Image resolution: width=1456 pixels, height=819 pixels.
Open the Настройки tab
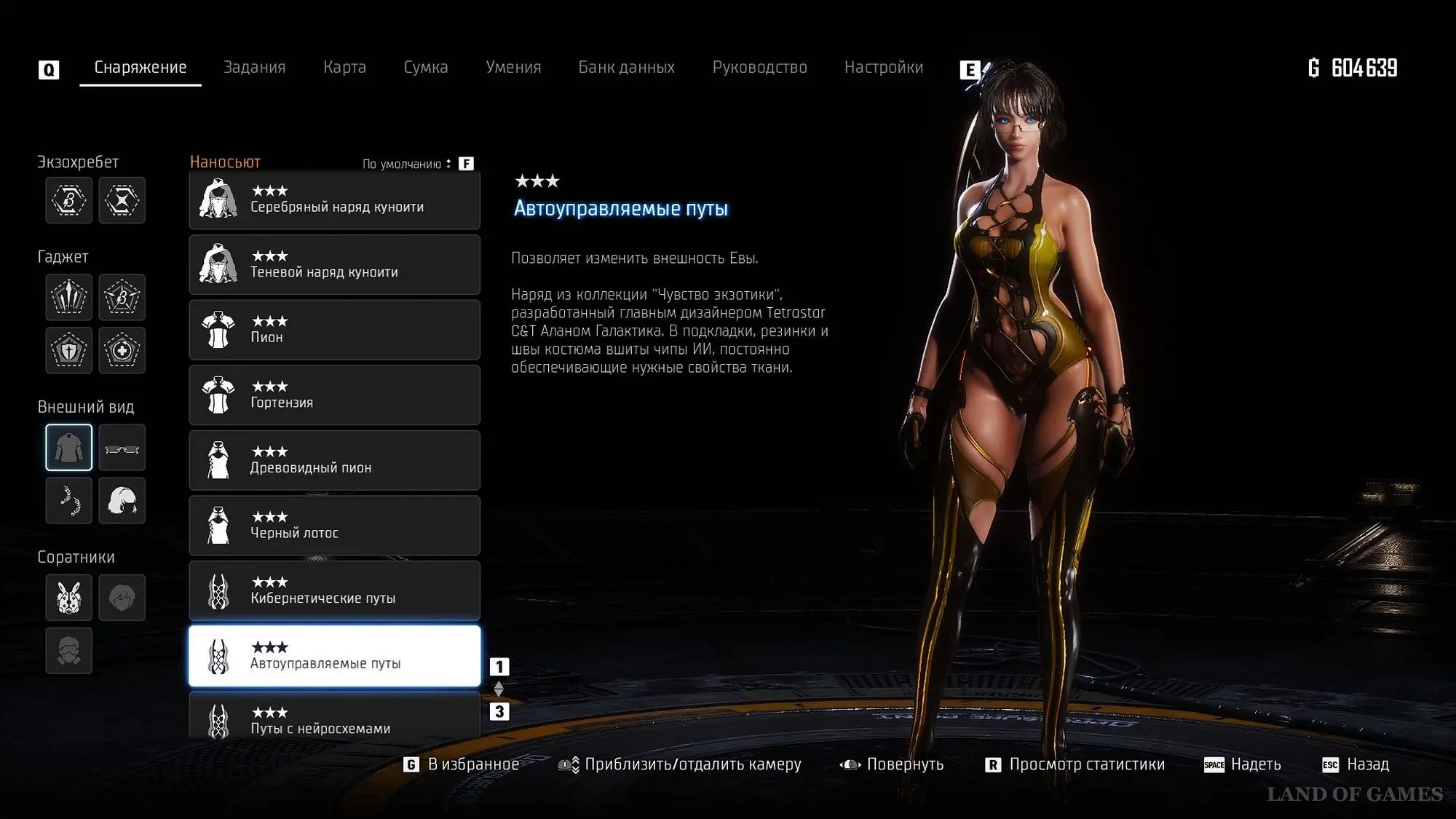(x=884, y=67)
